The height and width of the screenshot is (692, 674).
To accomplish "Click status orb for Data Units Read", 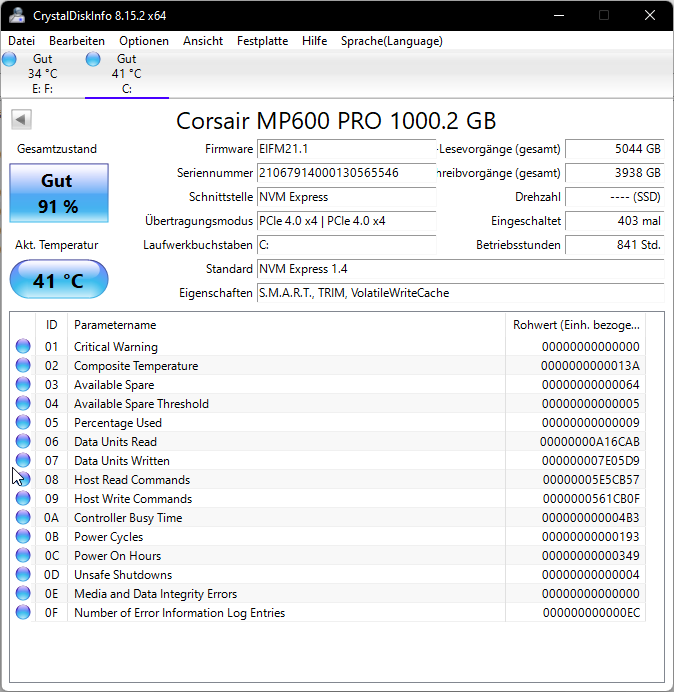I will tap(23, 441).
